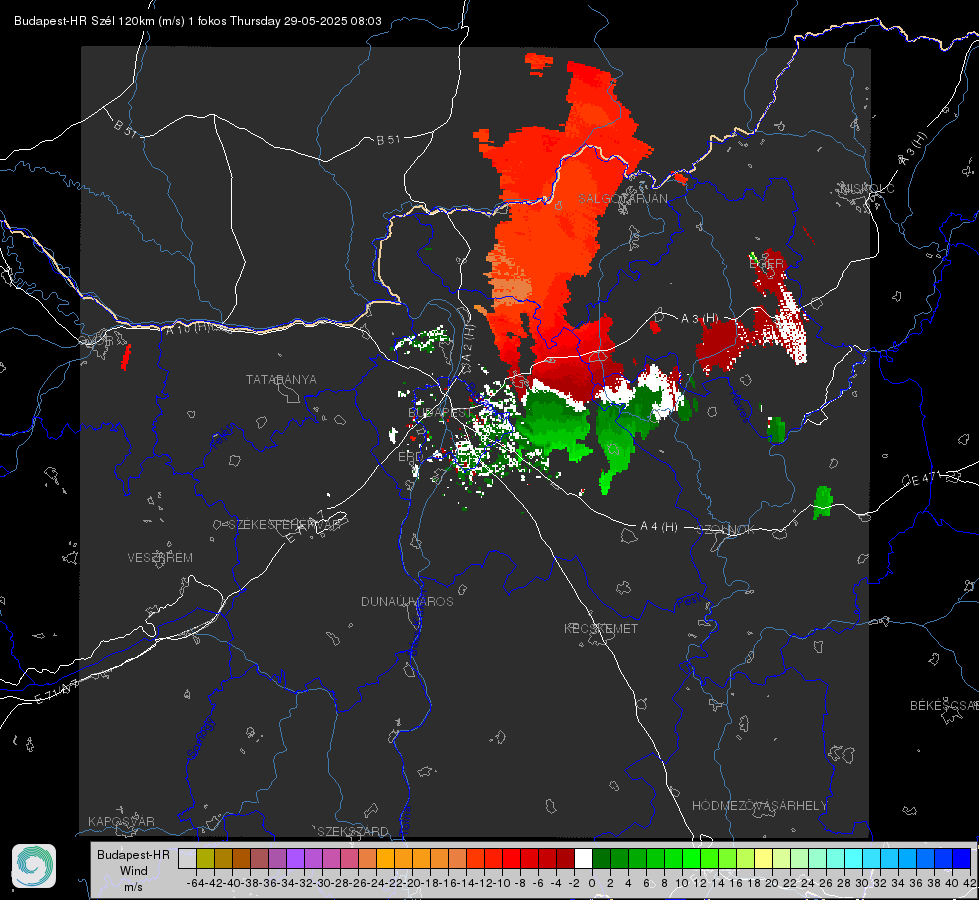Click the dark red swatch left of white
The height and width of the screenshot is (900, 979).
coord(565,858)
